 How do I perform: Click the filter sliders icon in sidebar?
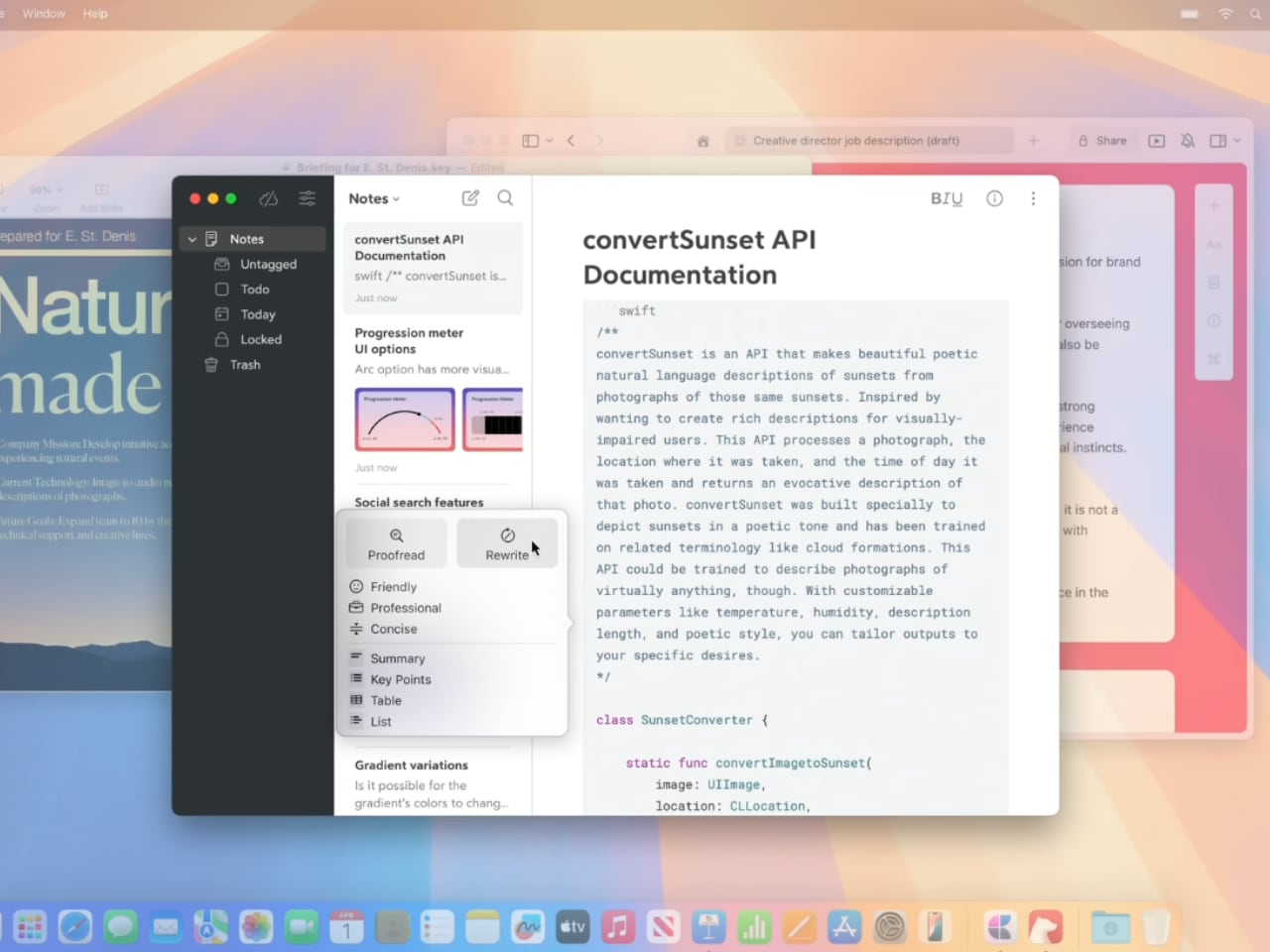[x=308, y=198]
